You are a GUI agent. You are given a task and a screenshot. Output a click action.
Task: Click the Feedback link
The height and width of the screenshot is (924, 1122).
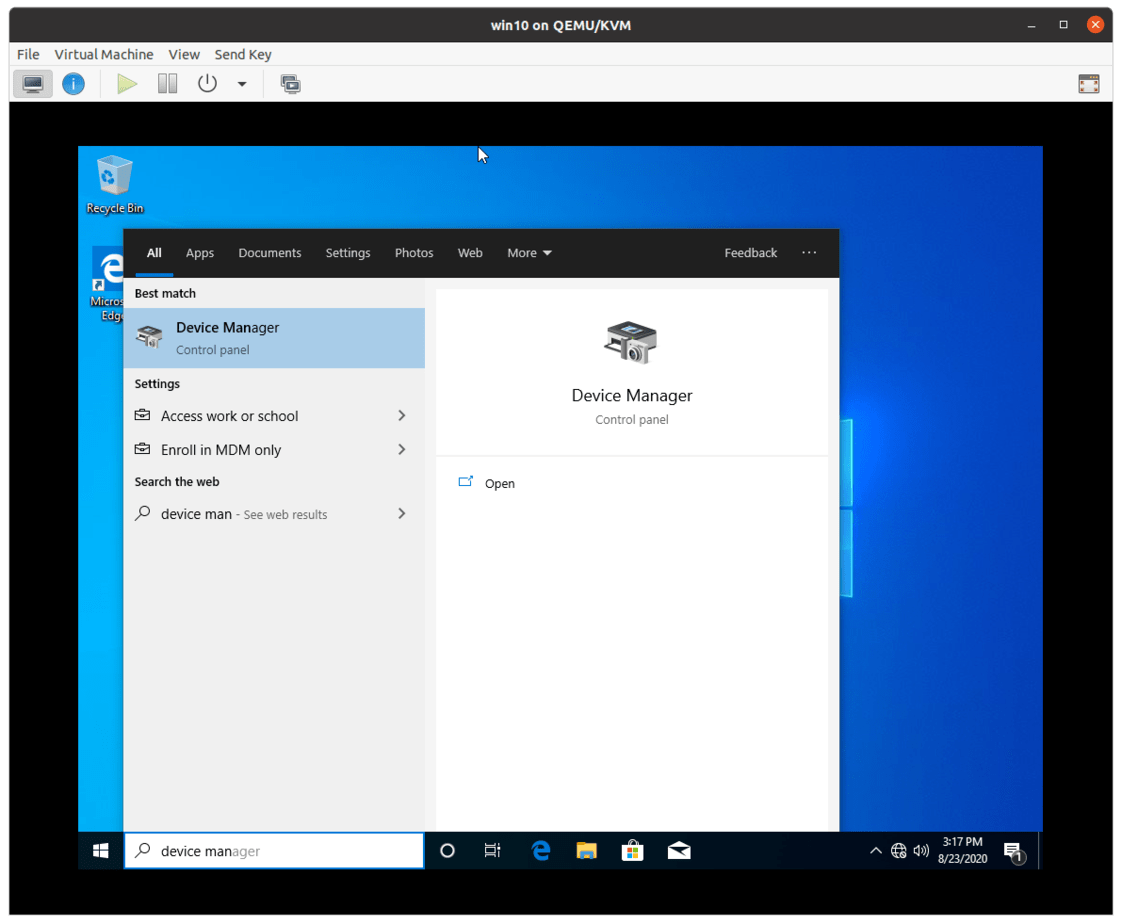[750, 253]
